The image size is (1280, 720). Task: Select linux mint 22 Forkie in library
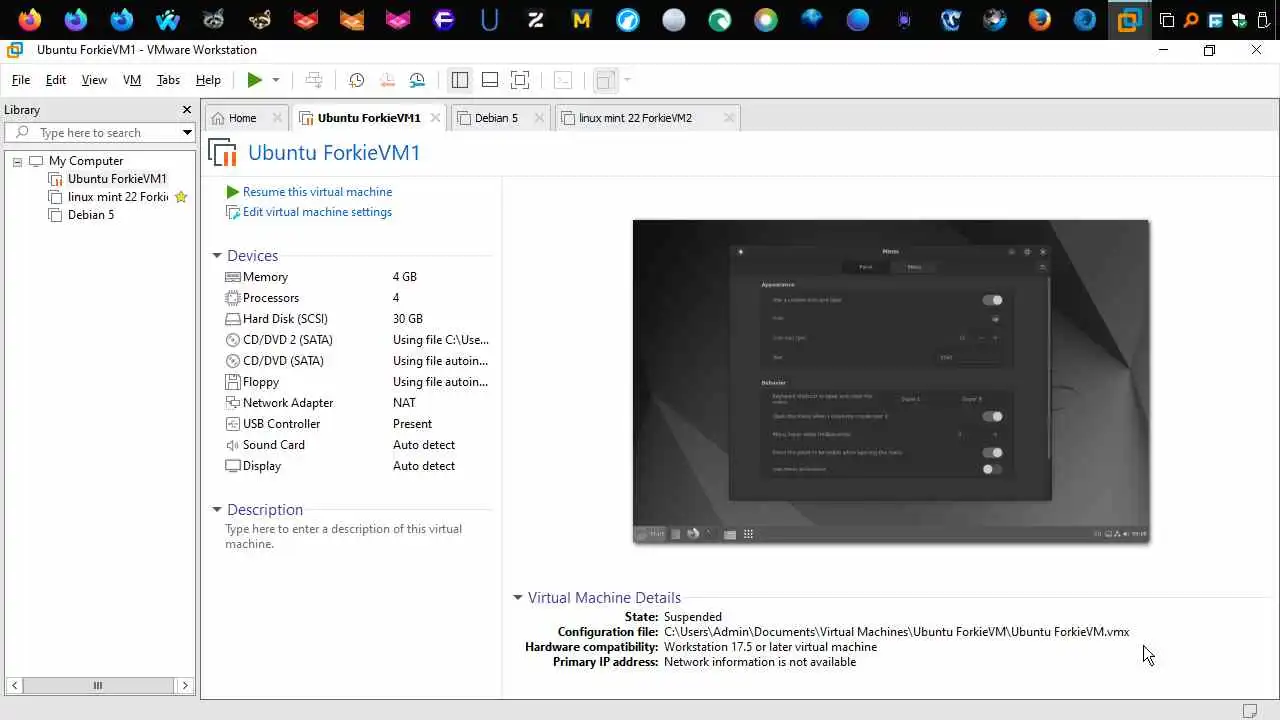118,197
